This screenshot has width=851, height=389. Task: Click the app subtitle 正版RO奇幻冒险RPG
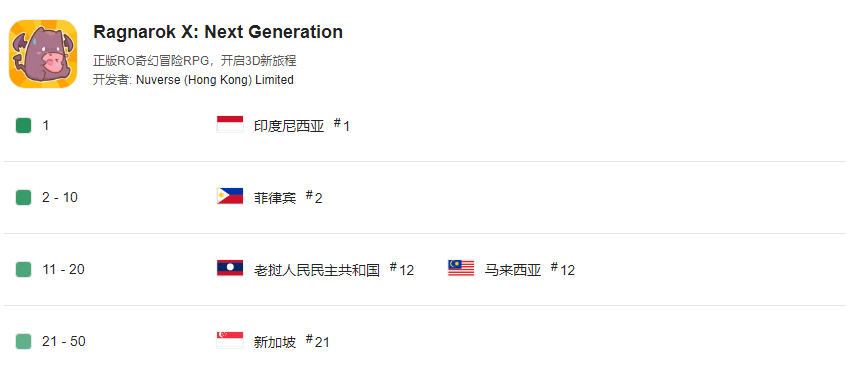click(x=153, y=61)
